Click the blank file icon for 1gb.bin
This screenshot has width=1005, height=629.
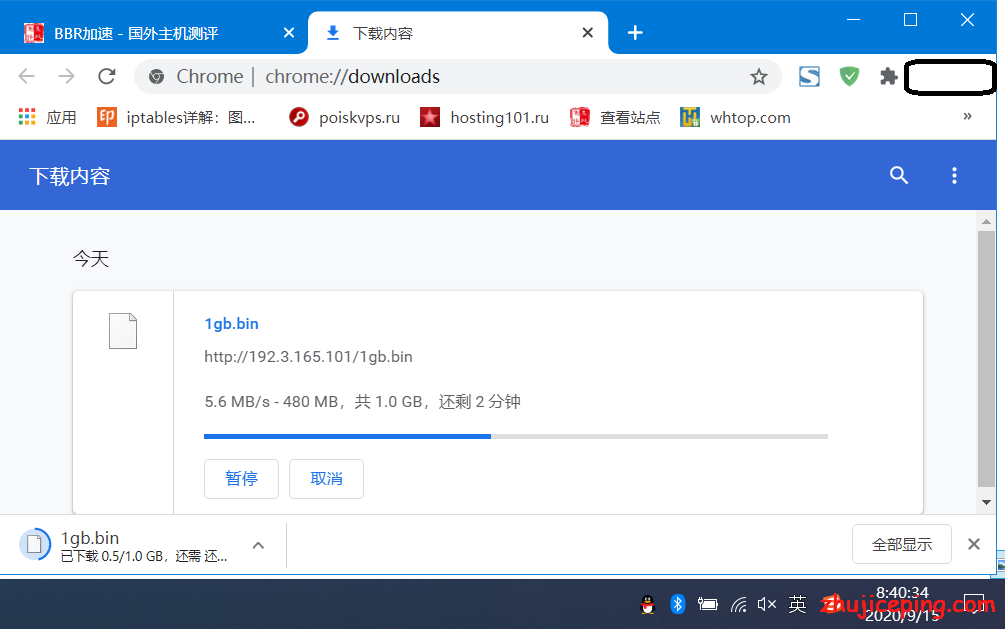[x=122, y=331]
